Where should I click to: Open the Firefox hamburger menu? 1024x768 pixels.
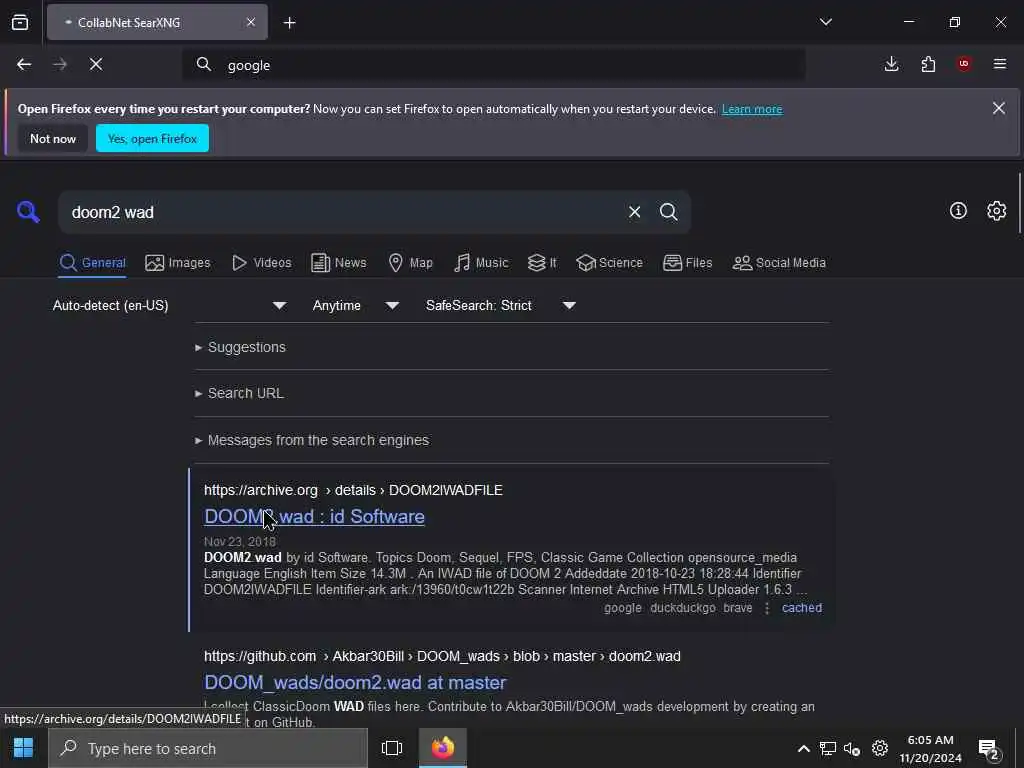(1000, 64)
